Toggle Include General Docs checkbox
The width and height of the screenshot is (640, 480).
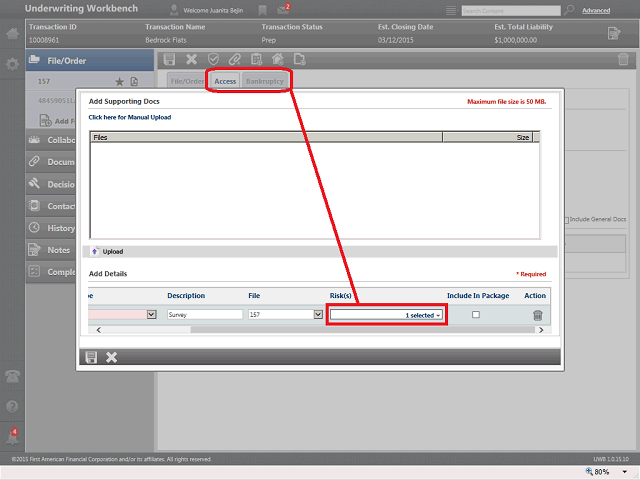(x=566, y=220)
